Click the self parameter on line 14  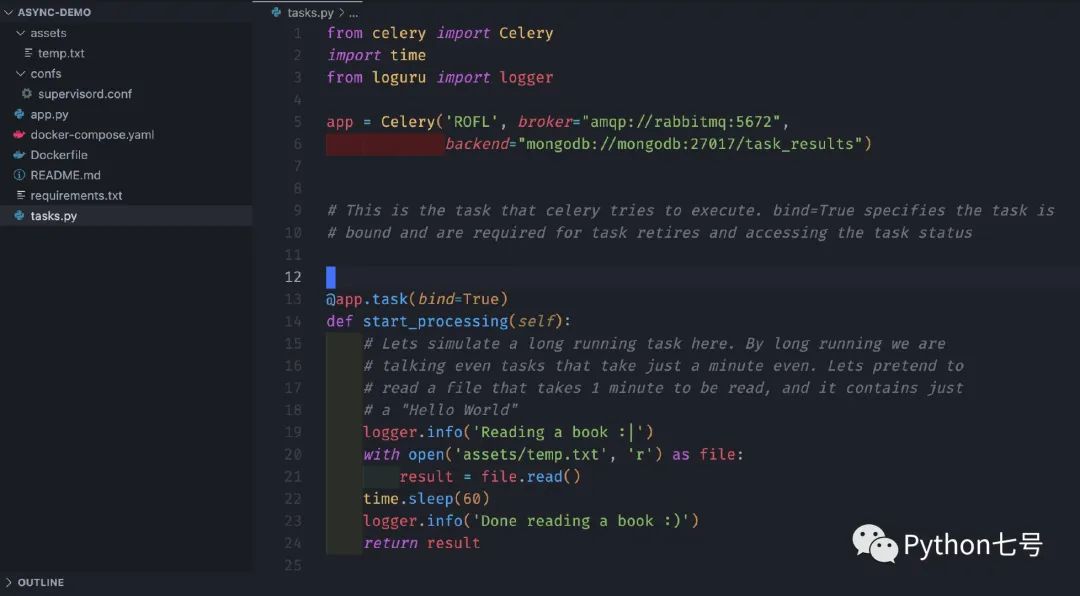[536, 321]
